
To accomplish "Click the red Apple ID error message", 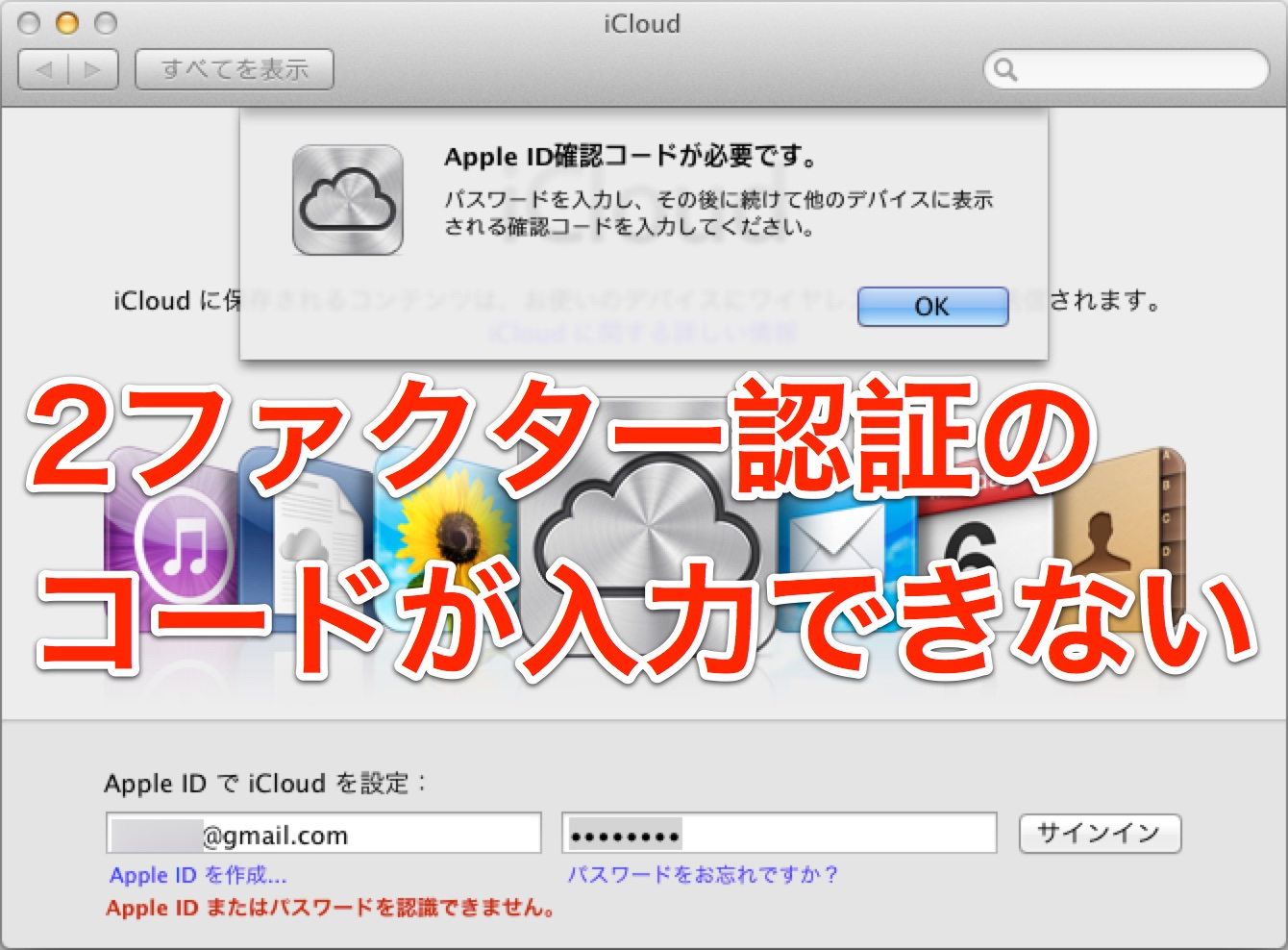I will pos(331,908).
